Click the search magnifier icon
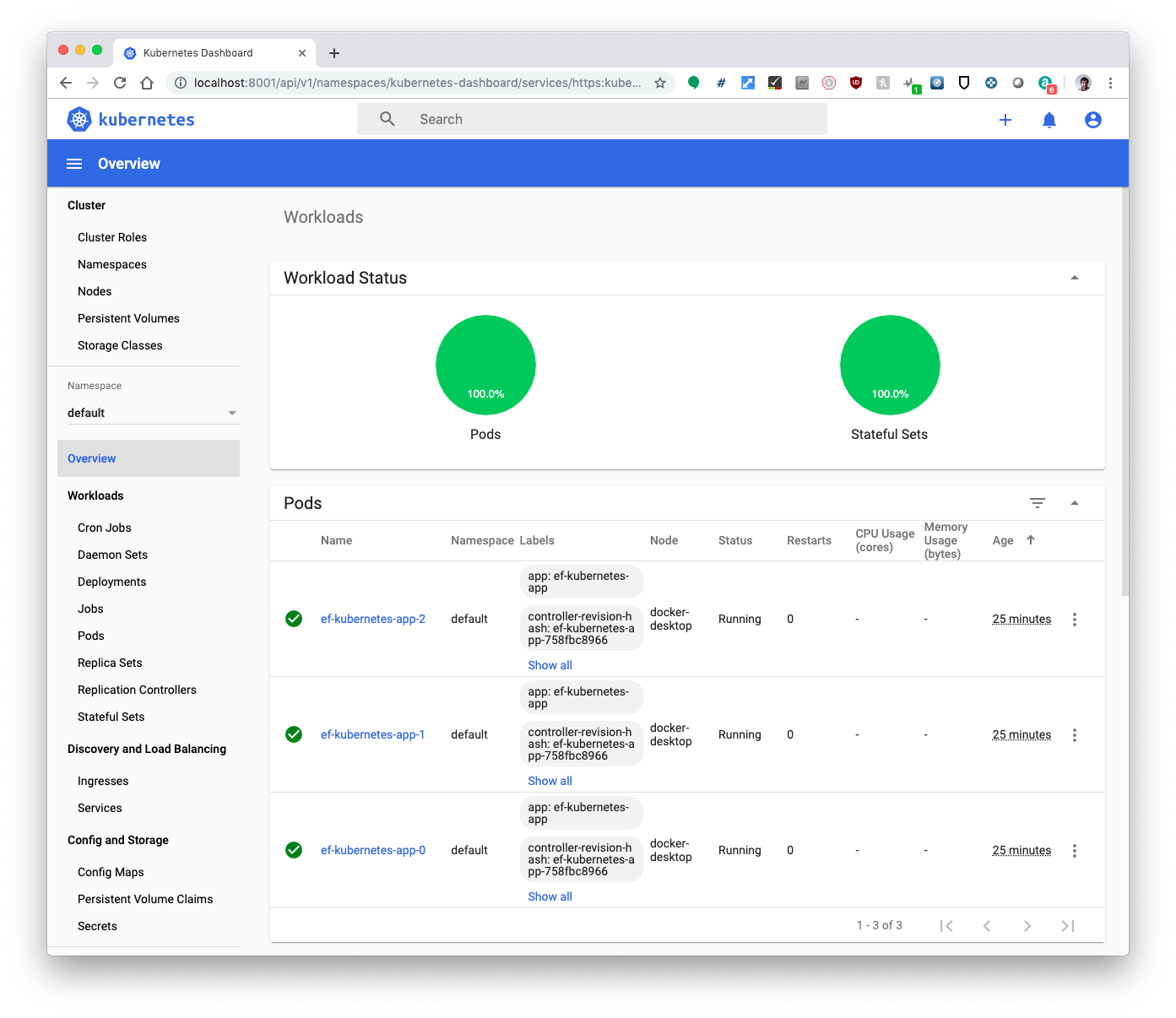This screenshot has width=1176, height=1018. tap(387, 119)
